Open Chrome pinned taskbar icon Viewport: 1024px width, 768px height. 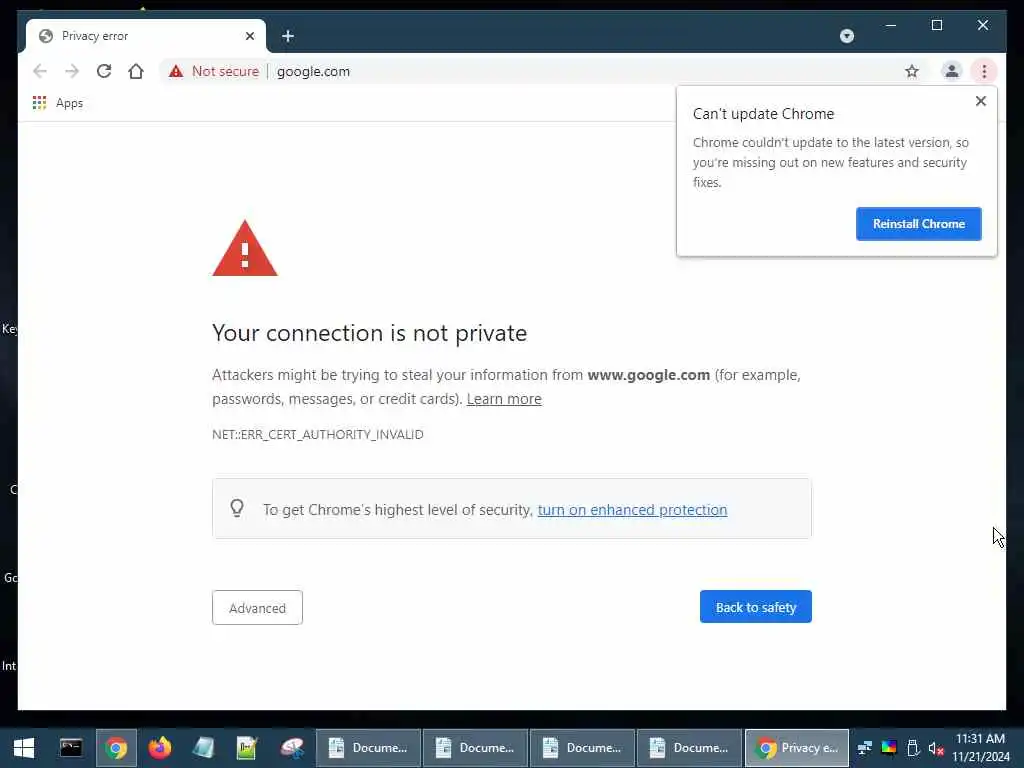point(116,748)
